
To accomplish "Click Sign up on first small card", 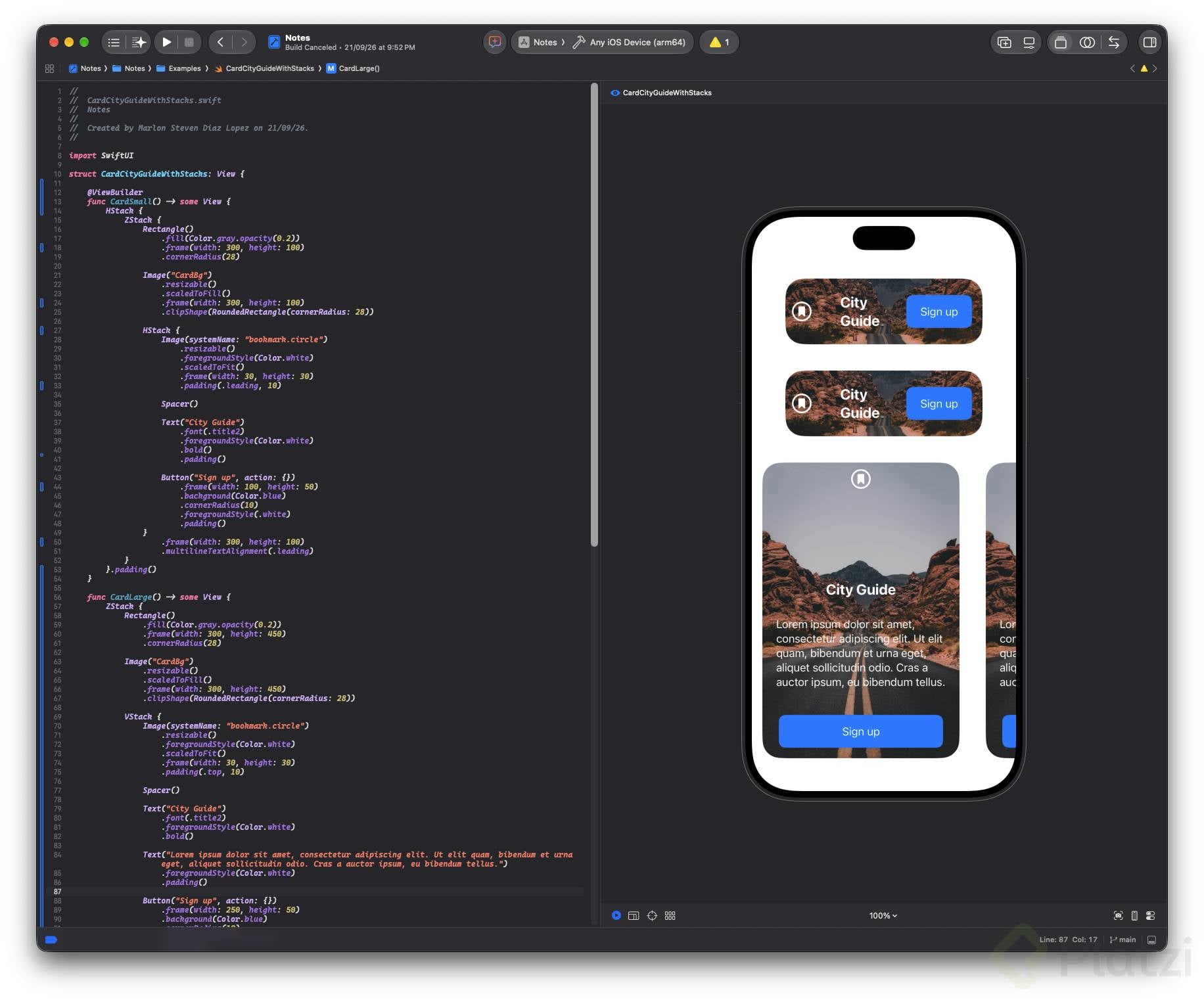I will 938,312.
